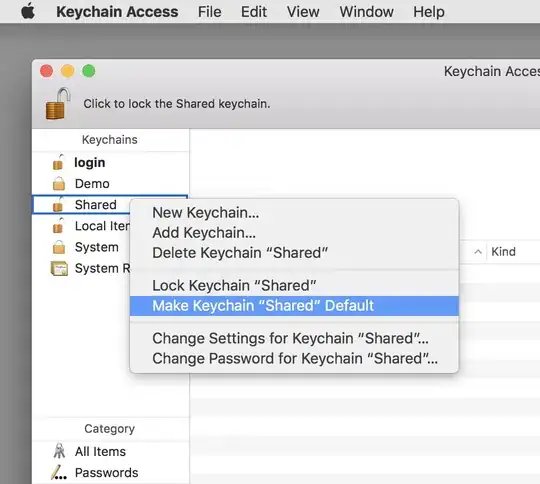Open the Apple menu
540x484 pixels.
pyautogui.click(x=28, y=11)
